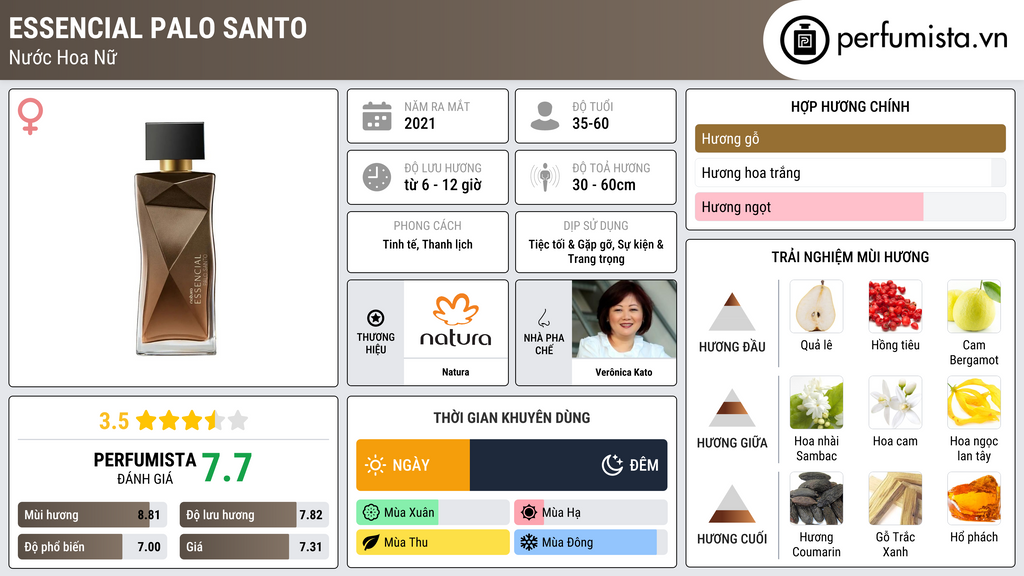Click the Natura brand logo

point(455,319)
